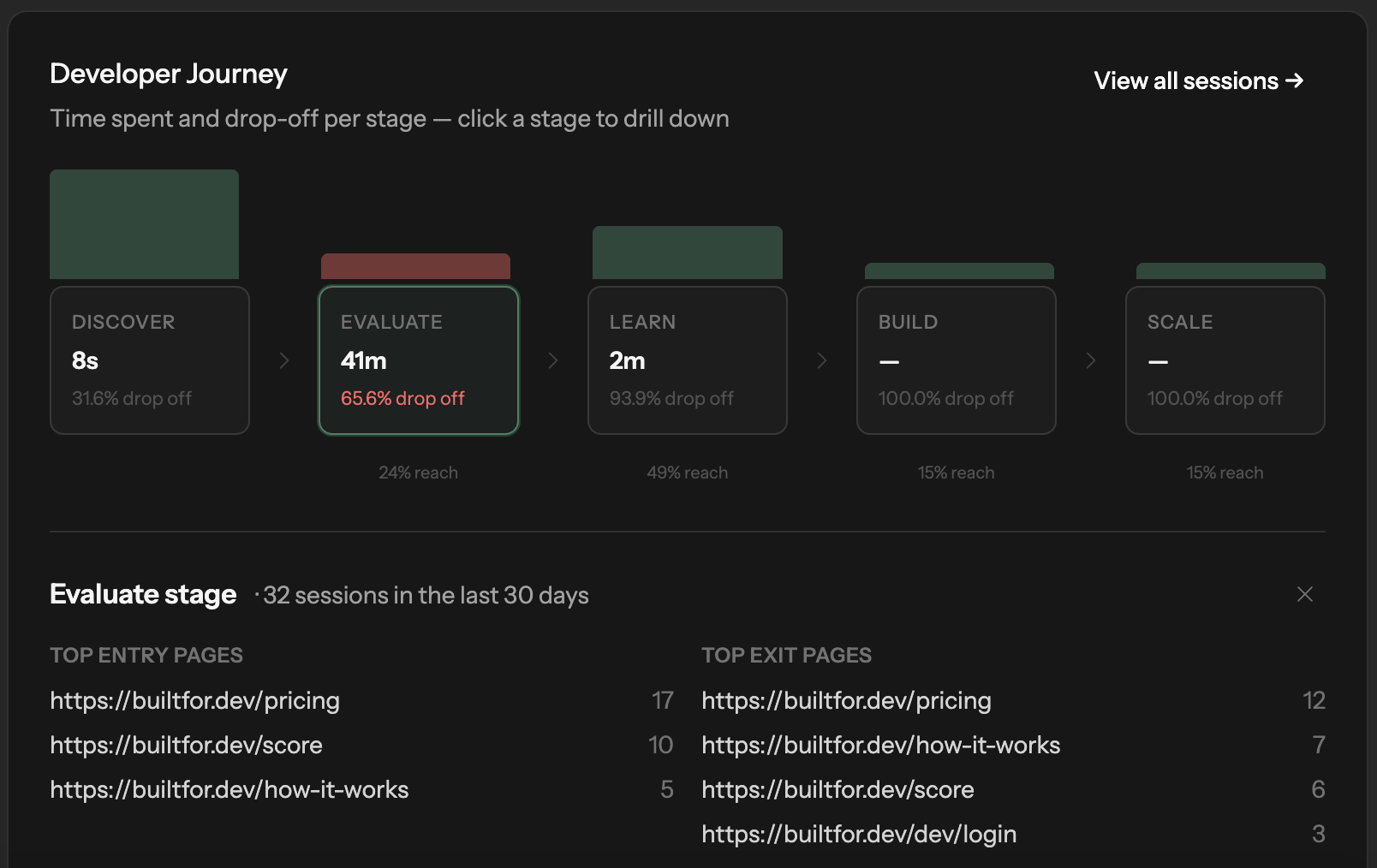
Task: Open how-it-works URL under Top Exit Pages
Action: 880,746
